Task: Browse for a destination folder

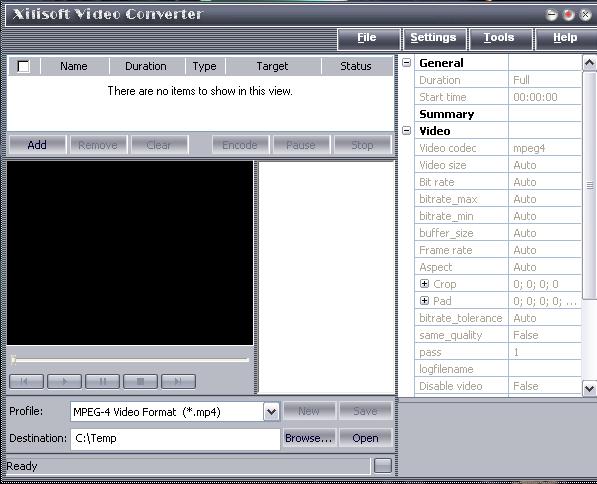Action: 309,439
